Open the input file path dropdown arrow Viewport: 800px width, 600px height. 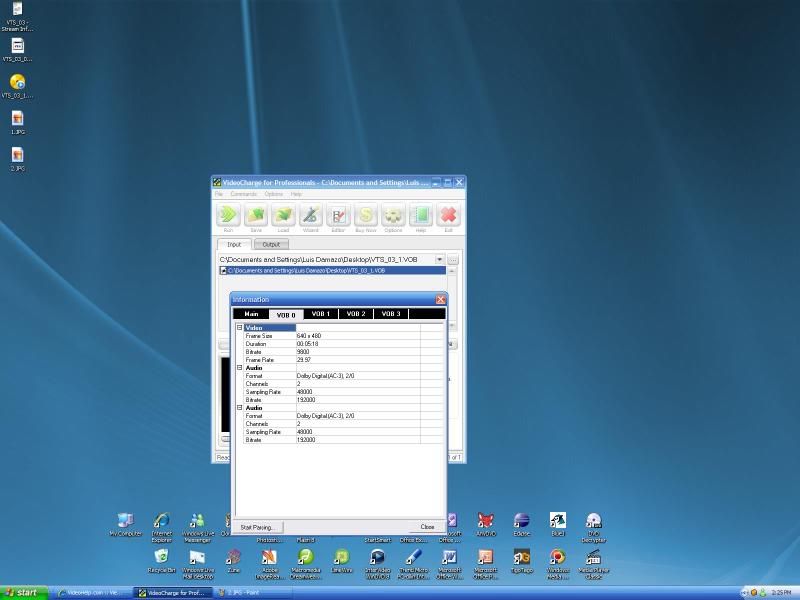(439, 260)
